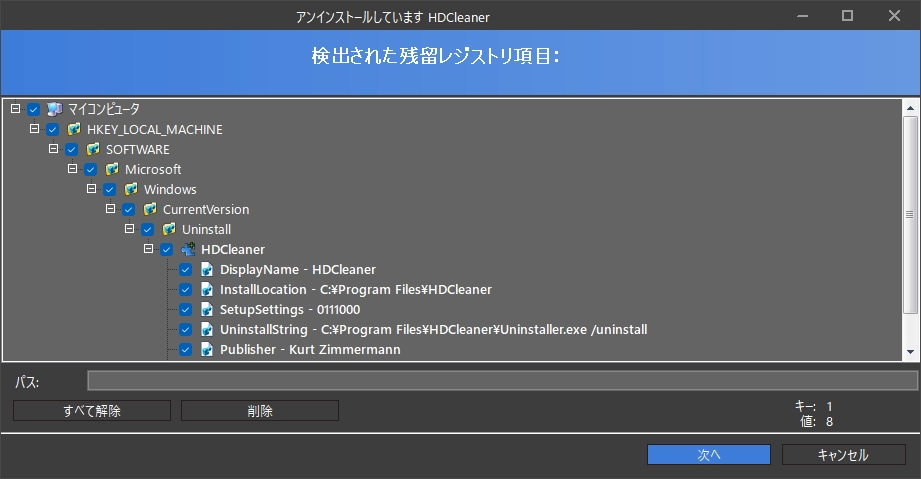Click the scrollbar up arrow

tap(910, 108)
